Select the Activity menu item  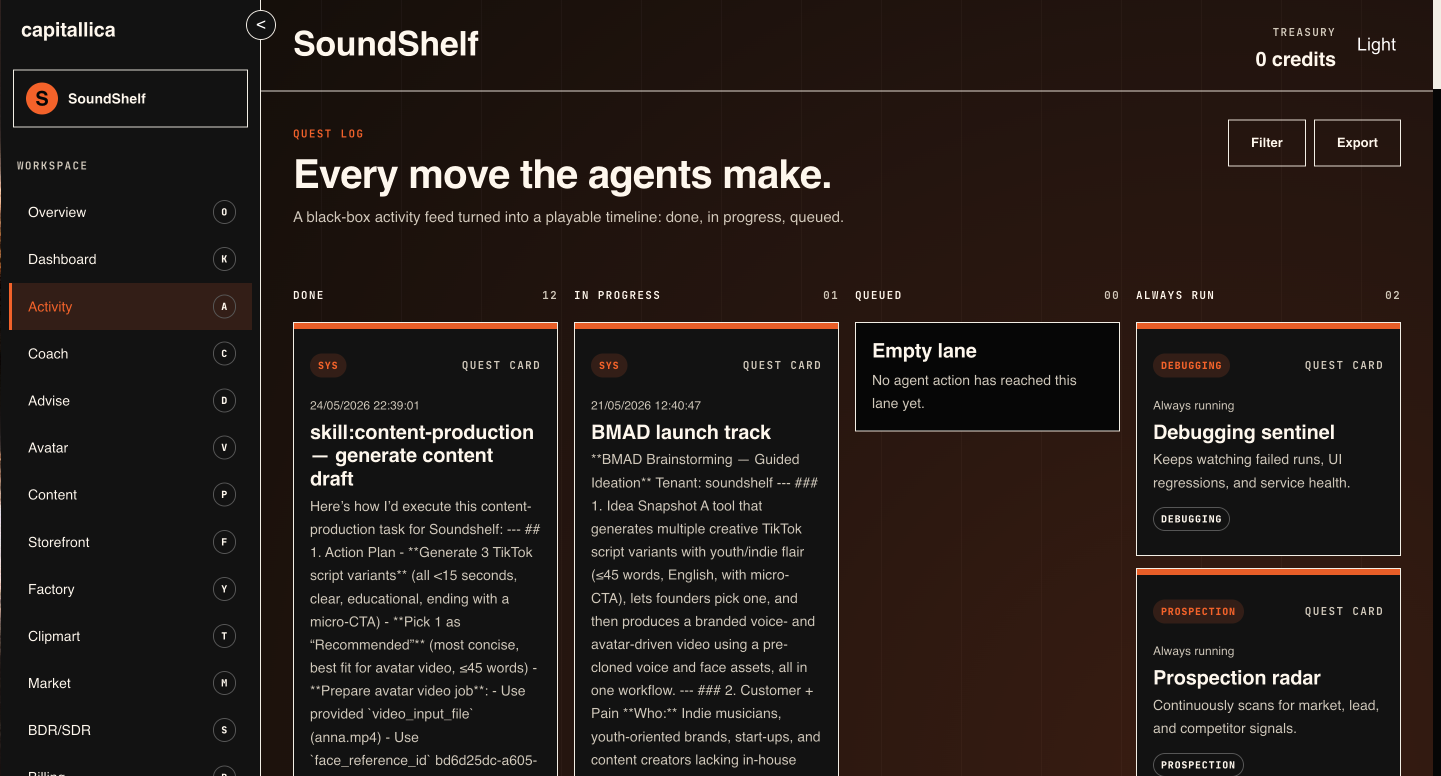(130, 307)
